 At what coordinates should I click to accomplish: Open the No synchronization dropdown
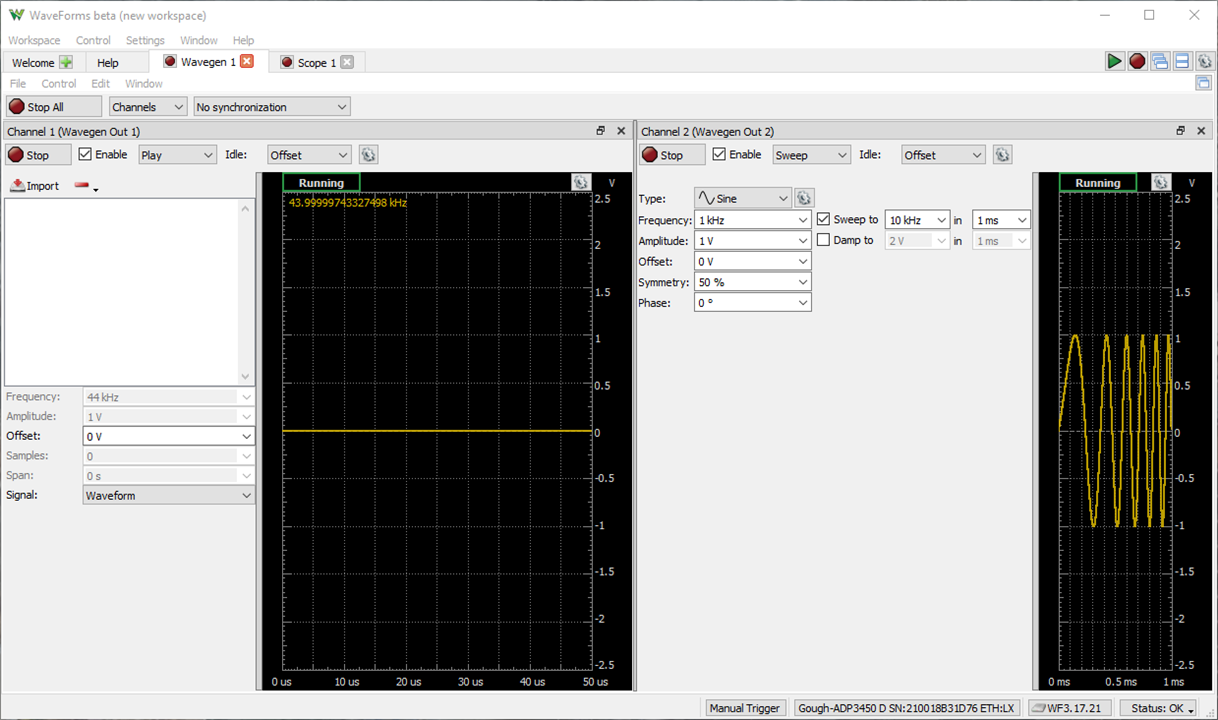[x=272, y=107]
